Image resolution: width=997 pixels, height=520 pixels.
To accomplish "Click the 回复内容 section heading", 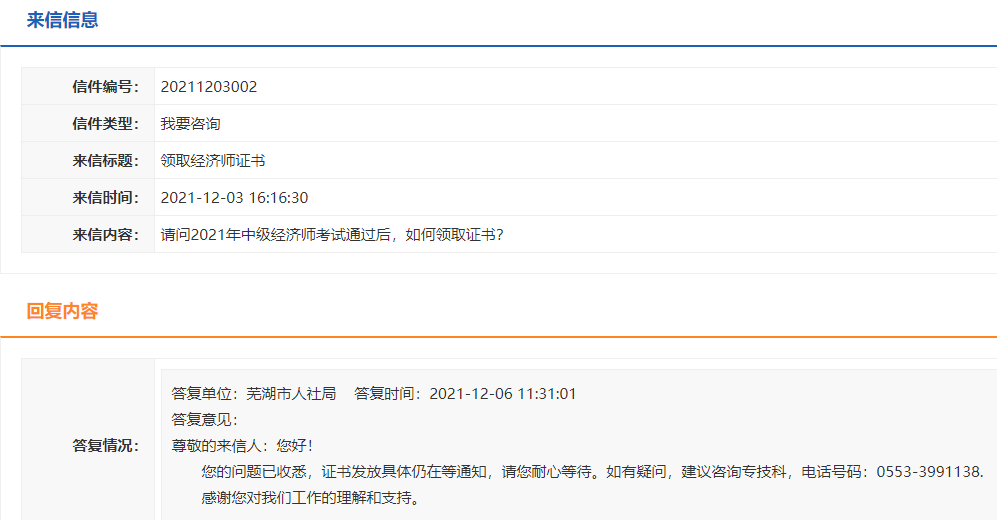I will coord(62,311).
